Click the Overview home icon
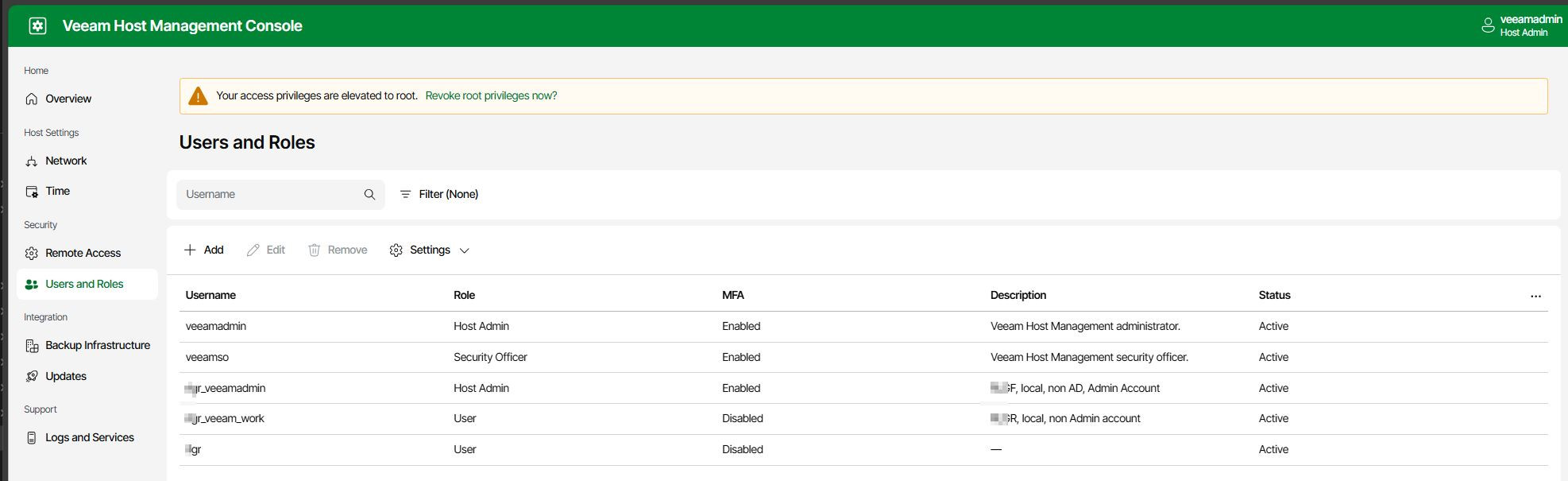This screenshot has width=1568, height=481. click(32, 99)
